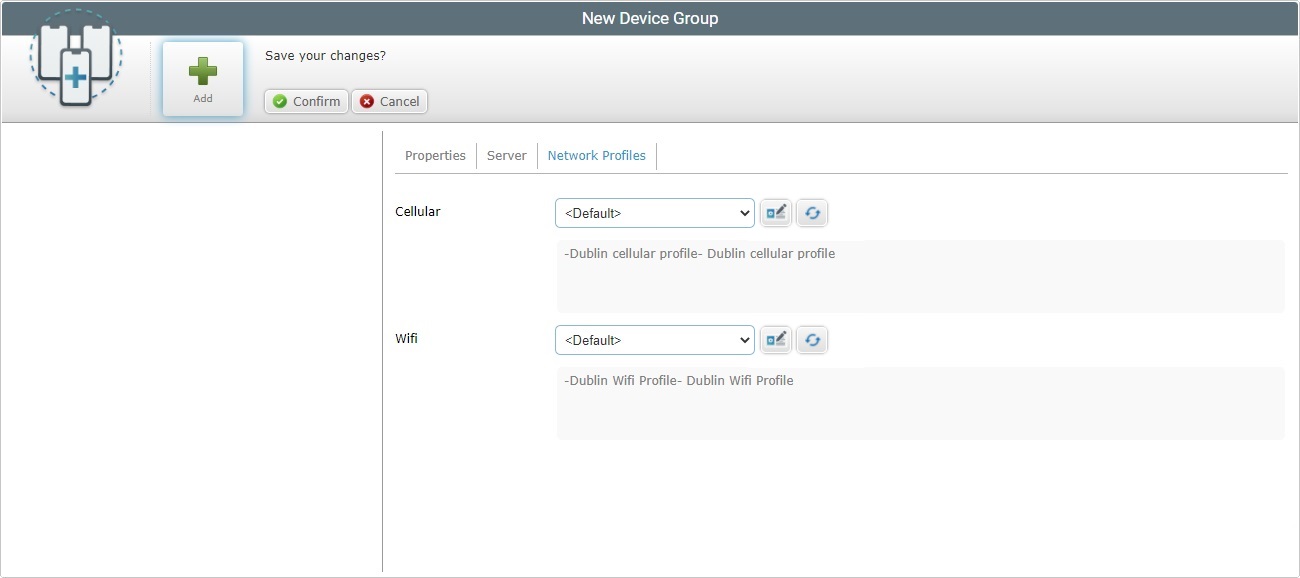Expand the Wifi Default combo box arrow
1300x578 pixels.
(745, 339)
